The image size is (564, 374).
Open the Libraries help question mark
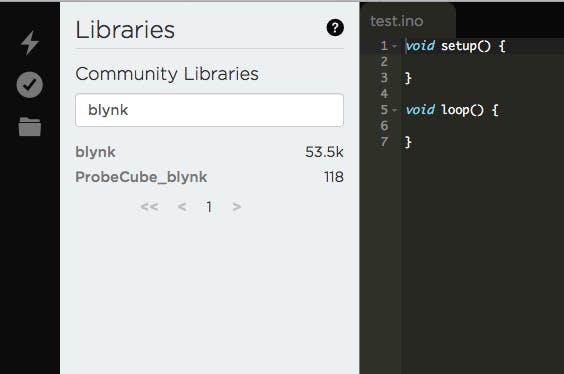tap(335, 28)
